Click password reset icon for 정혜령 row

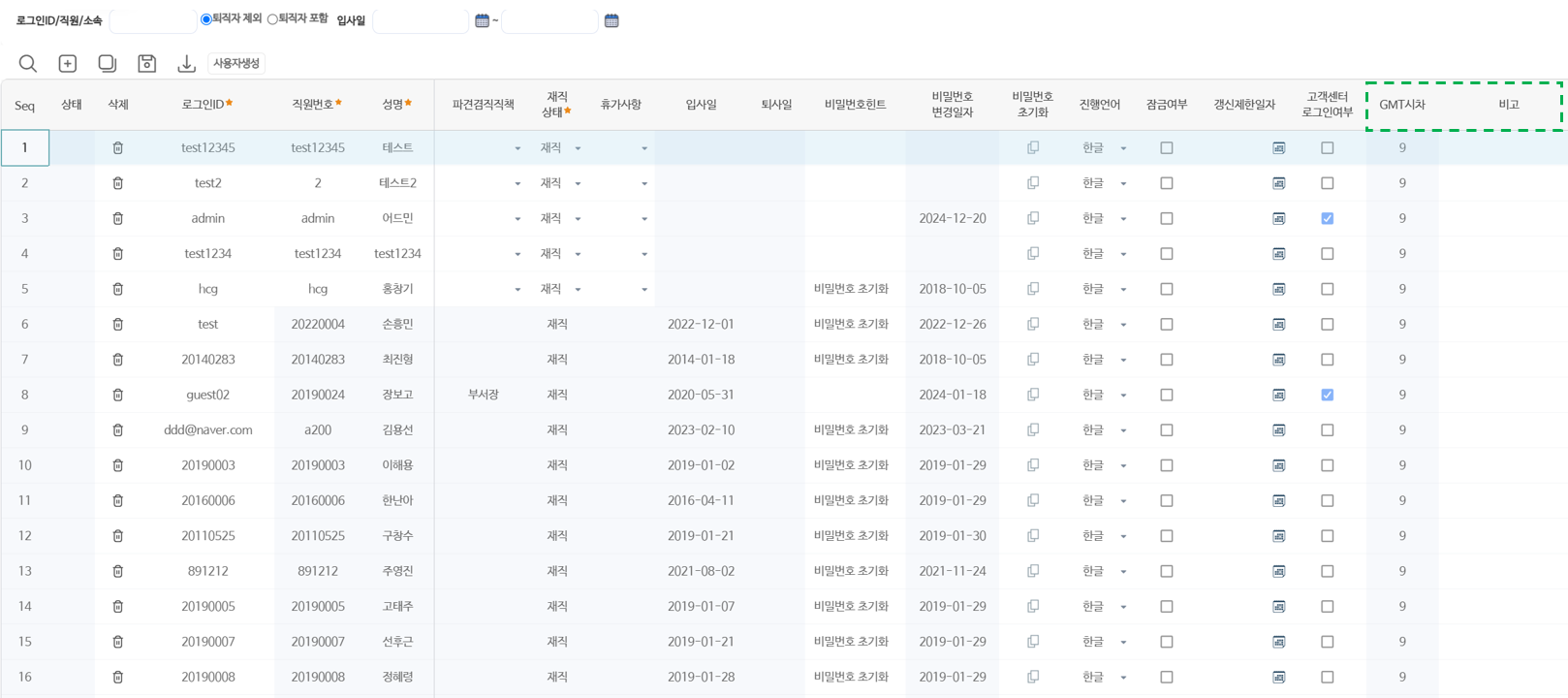(1033, 678)
